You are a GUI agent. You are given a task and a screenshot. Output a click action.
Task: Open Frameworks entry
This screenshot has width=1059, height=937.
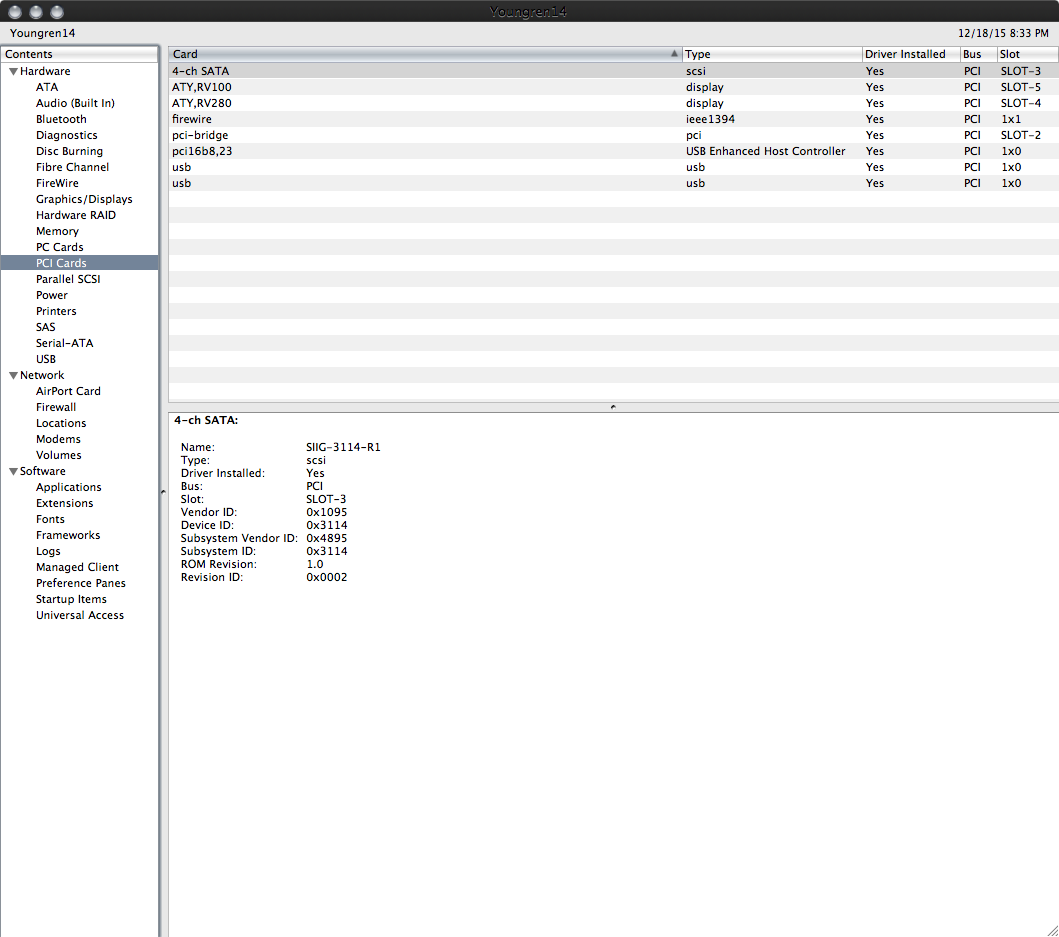(x=68, y=535)
